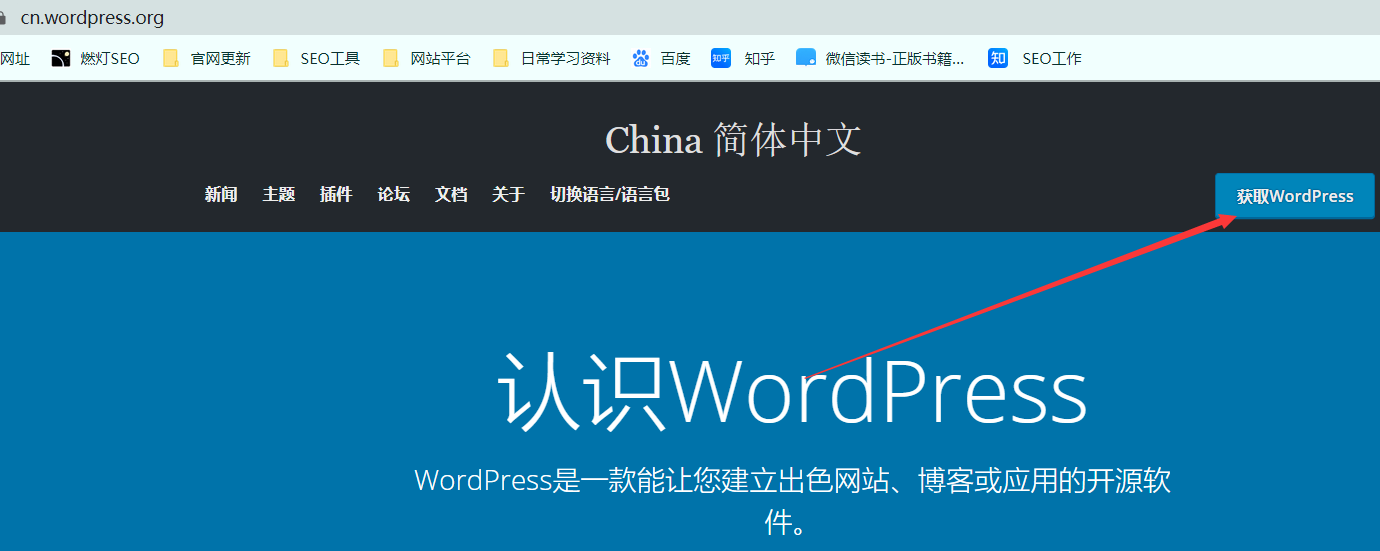Click the 知乎 bookmark icon
Screen dimensions: 1380x551
721,58
